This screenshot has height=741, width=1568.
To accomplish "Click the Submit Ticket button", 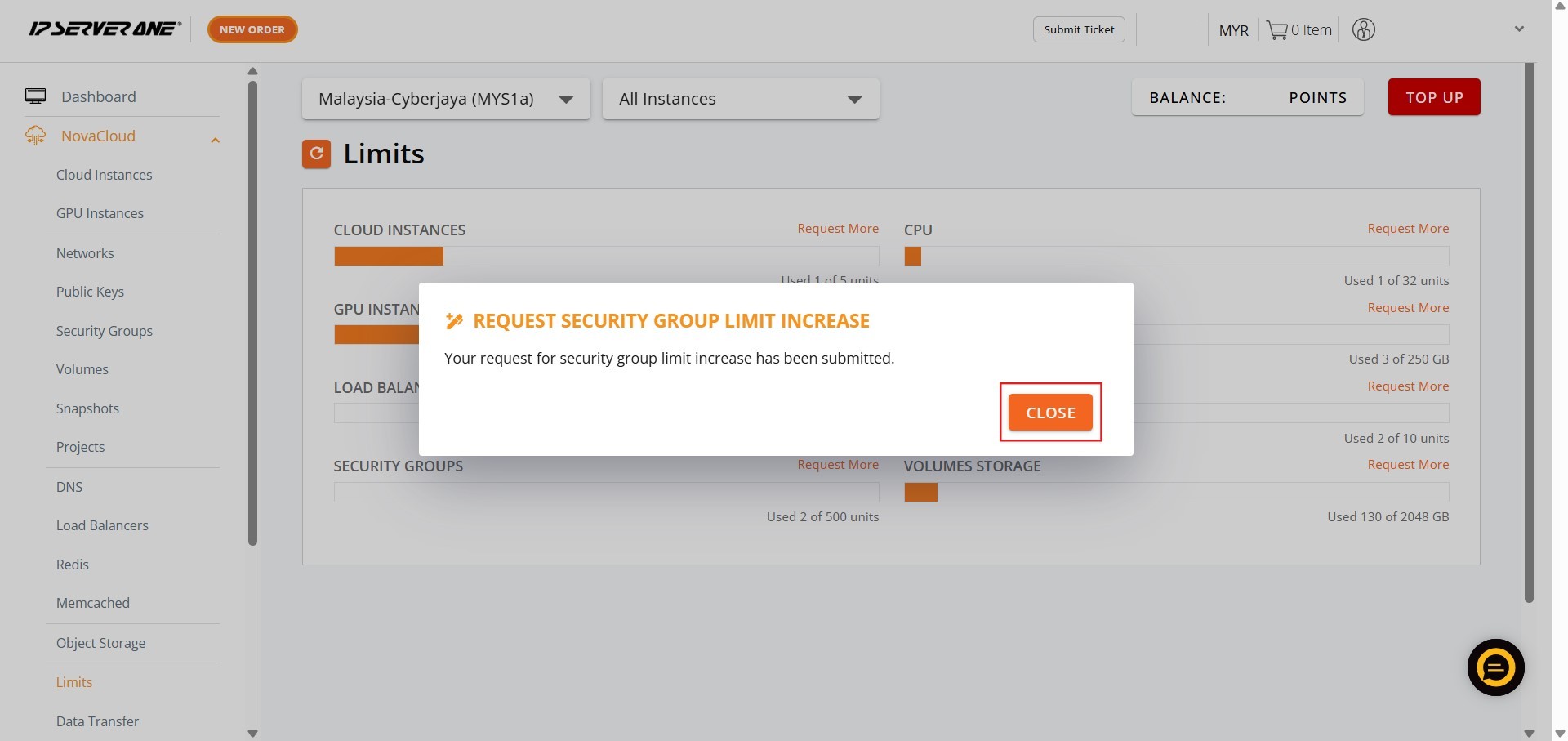I will coord(1079,29).
